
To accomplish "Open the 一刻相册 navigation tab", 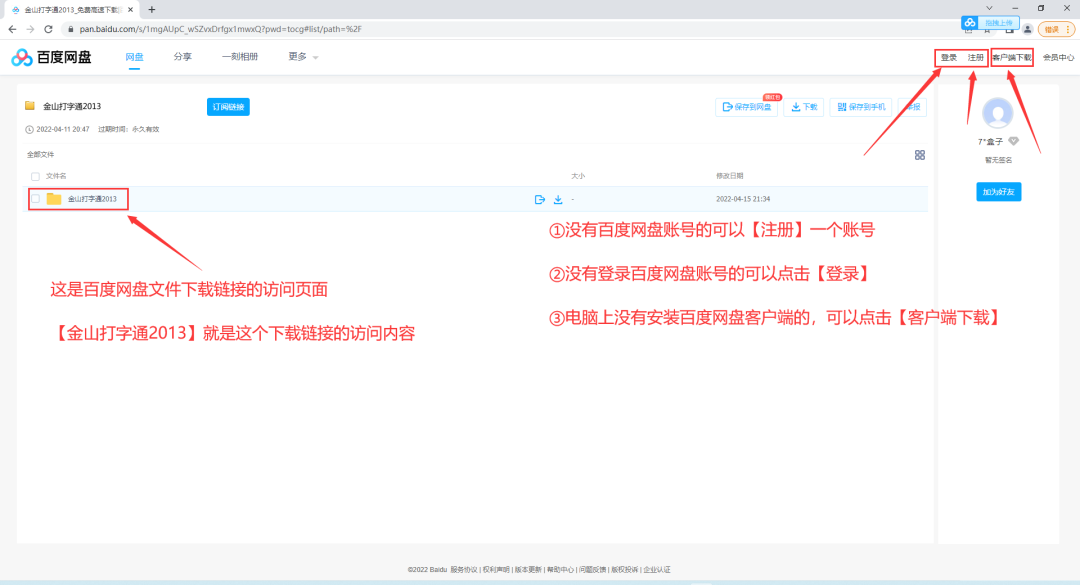I will pyautogui.click(x=240, y=57).
